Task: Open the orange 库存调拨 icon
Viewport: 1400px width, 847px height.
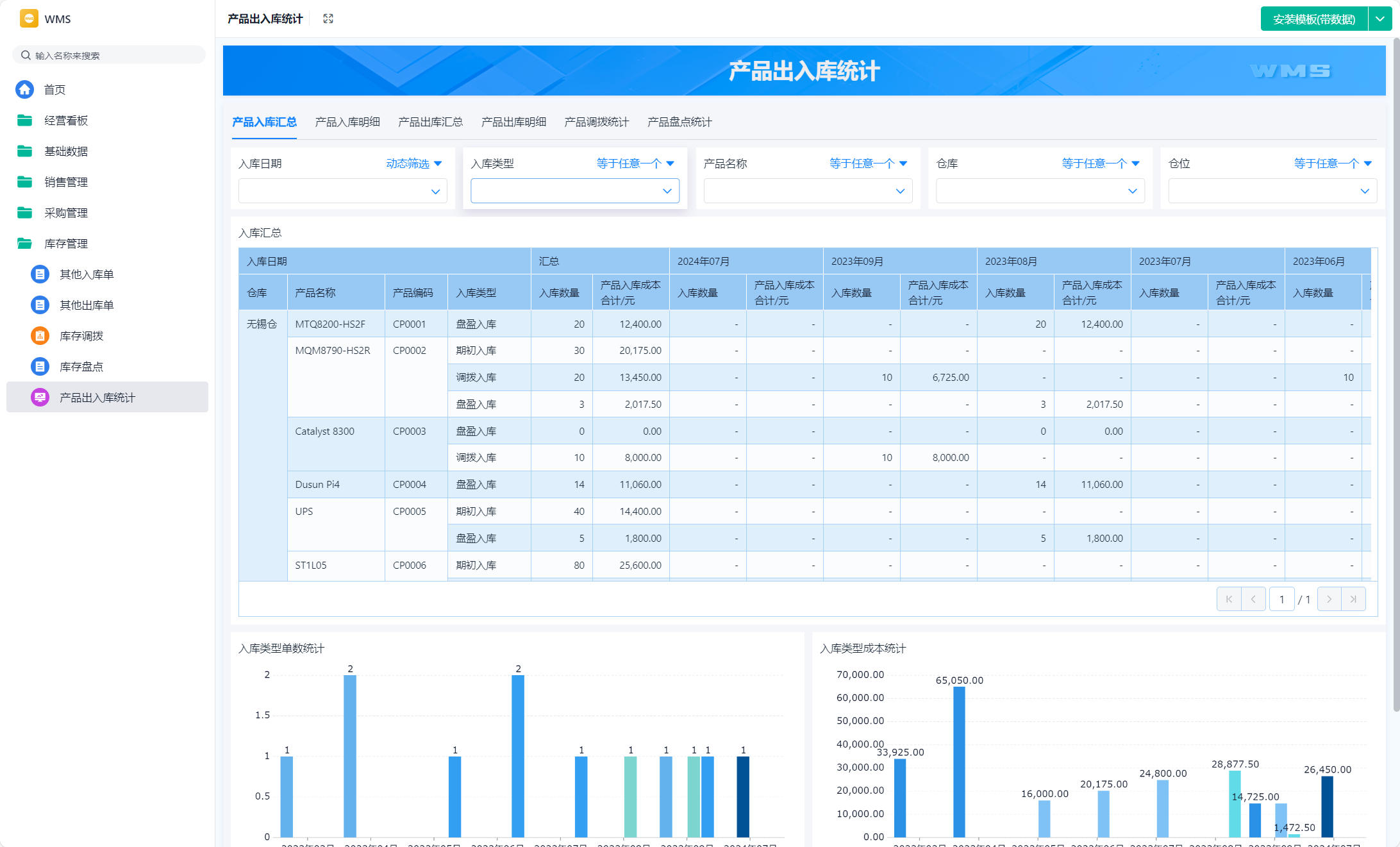Action: pos(40,336)
